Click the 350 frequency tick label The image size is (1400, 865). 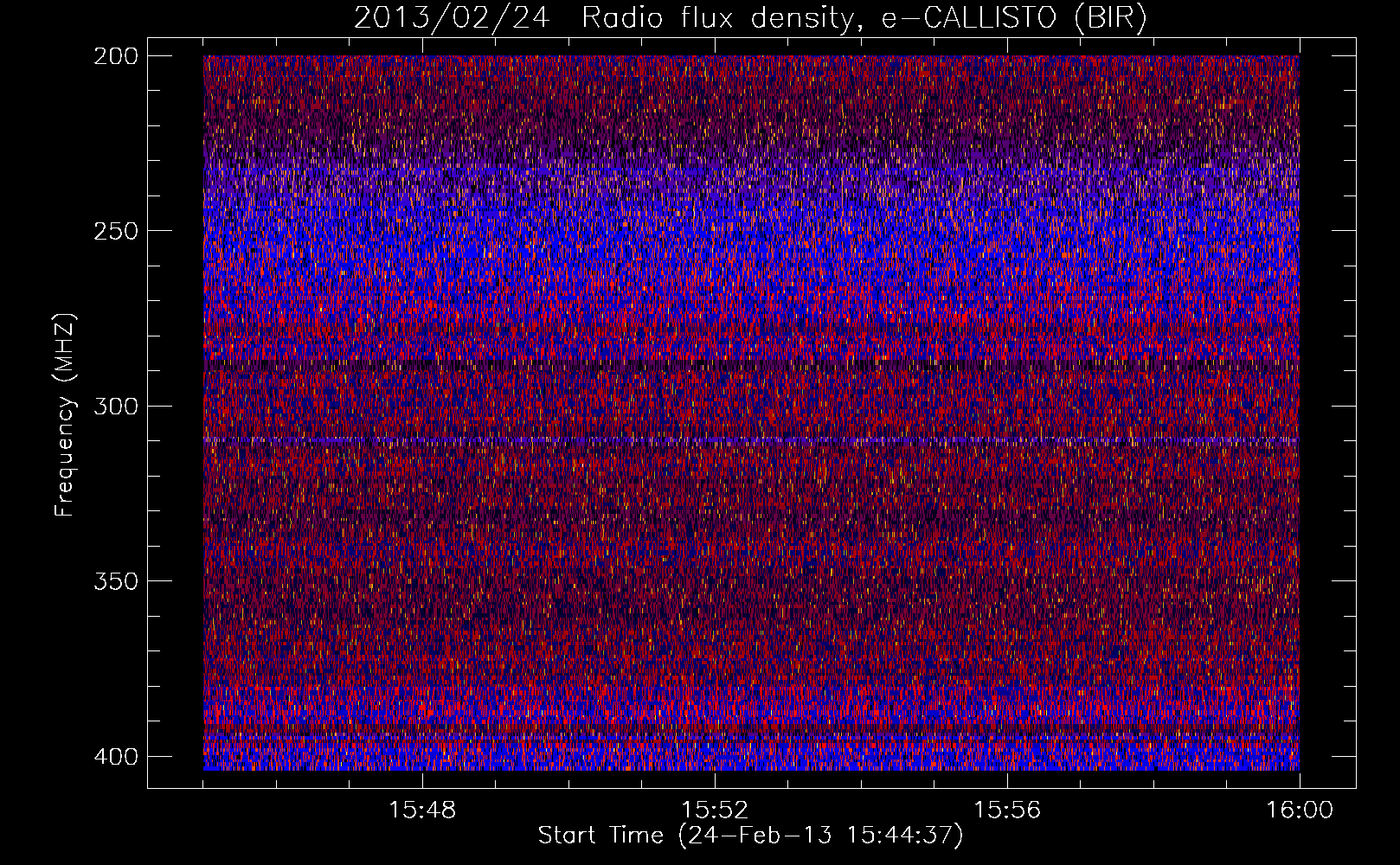[x=115, y=581]
